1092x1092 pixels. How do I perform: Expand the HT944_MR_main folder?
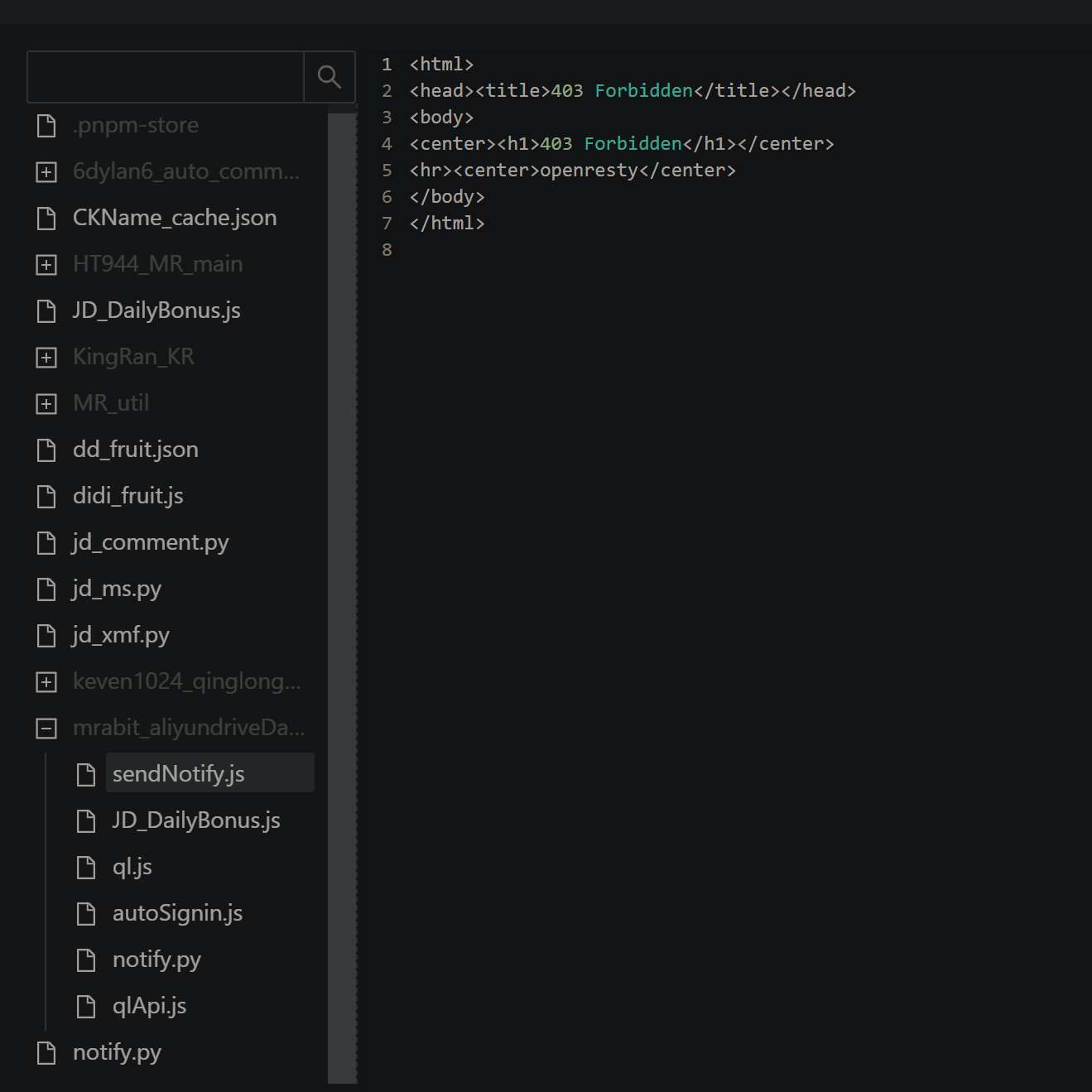coord(46,264)
